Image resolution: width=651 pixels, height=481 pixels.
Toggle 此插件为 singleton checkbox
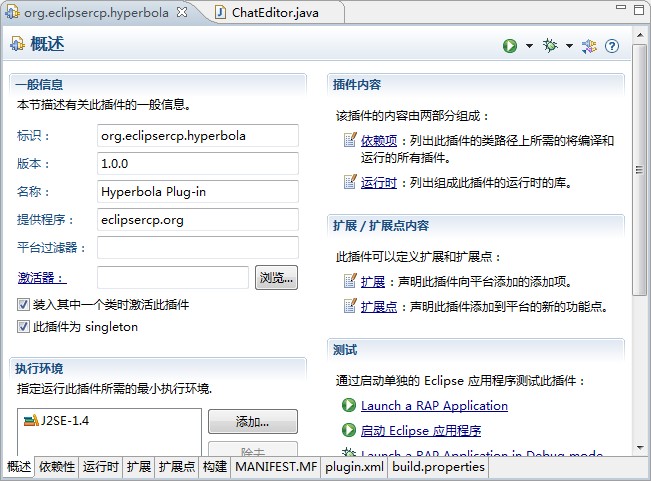click(x=23, y=327)
